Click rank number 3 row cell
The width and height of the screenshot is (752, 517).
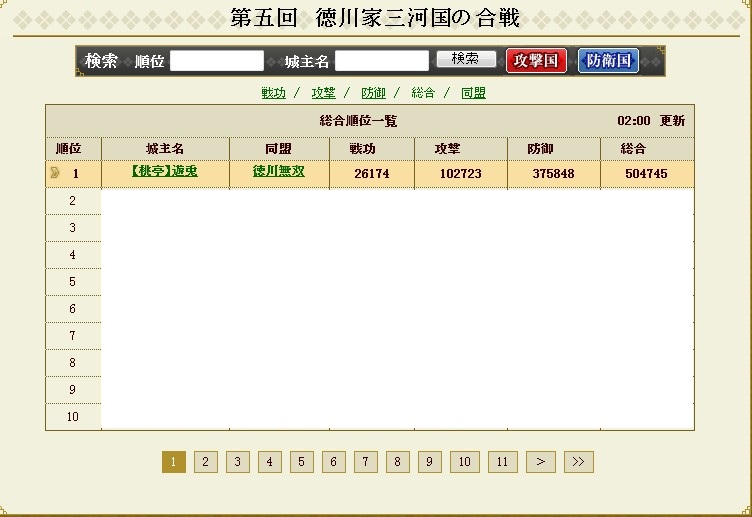click(73, 228)
